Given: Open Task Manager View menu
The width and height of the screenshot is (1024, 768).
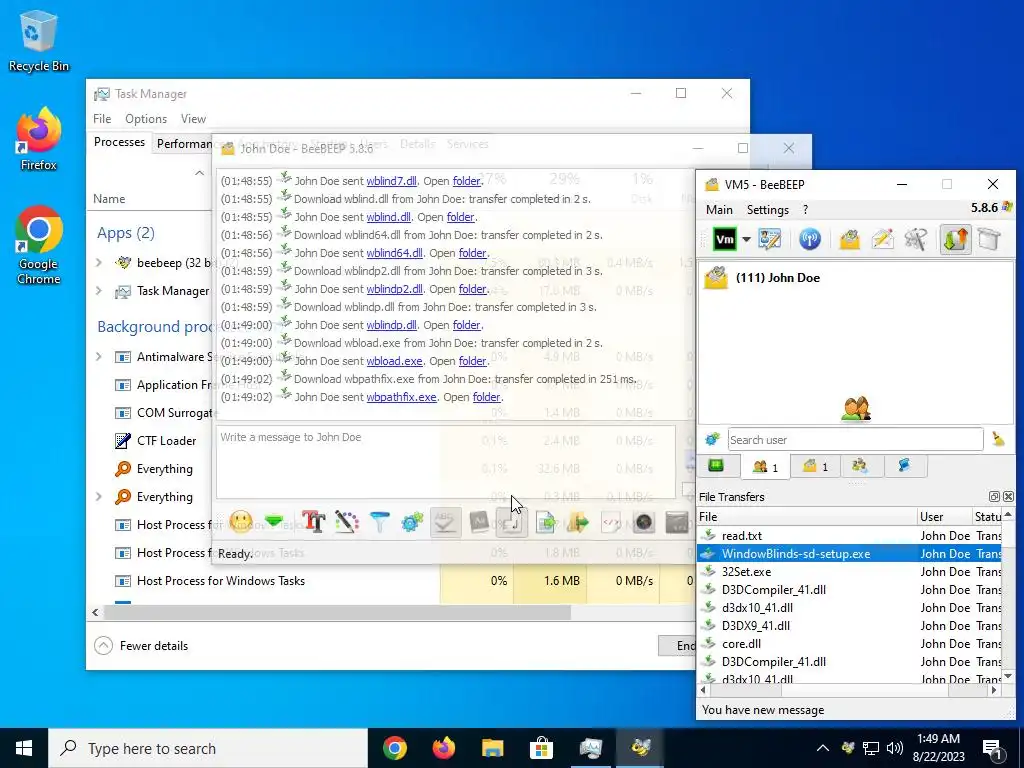Looking at the screenshot, I should point(193,119).
